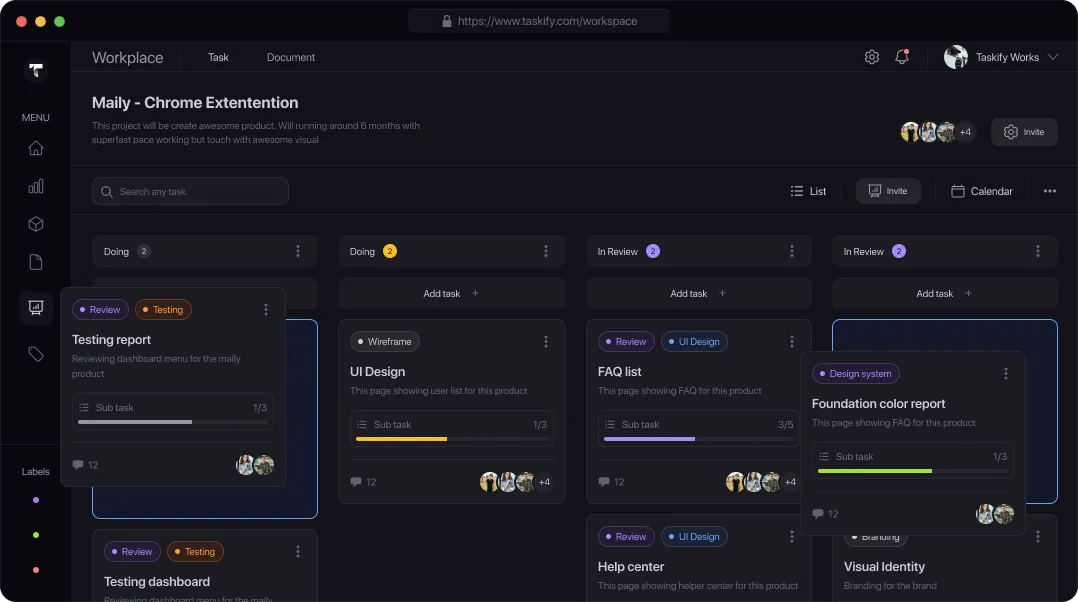Click the FAQ list purple progress bar

[698, 438]
